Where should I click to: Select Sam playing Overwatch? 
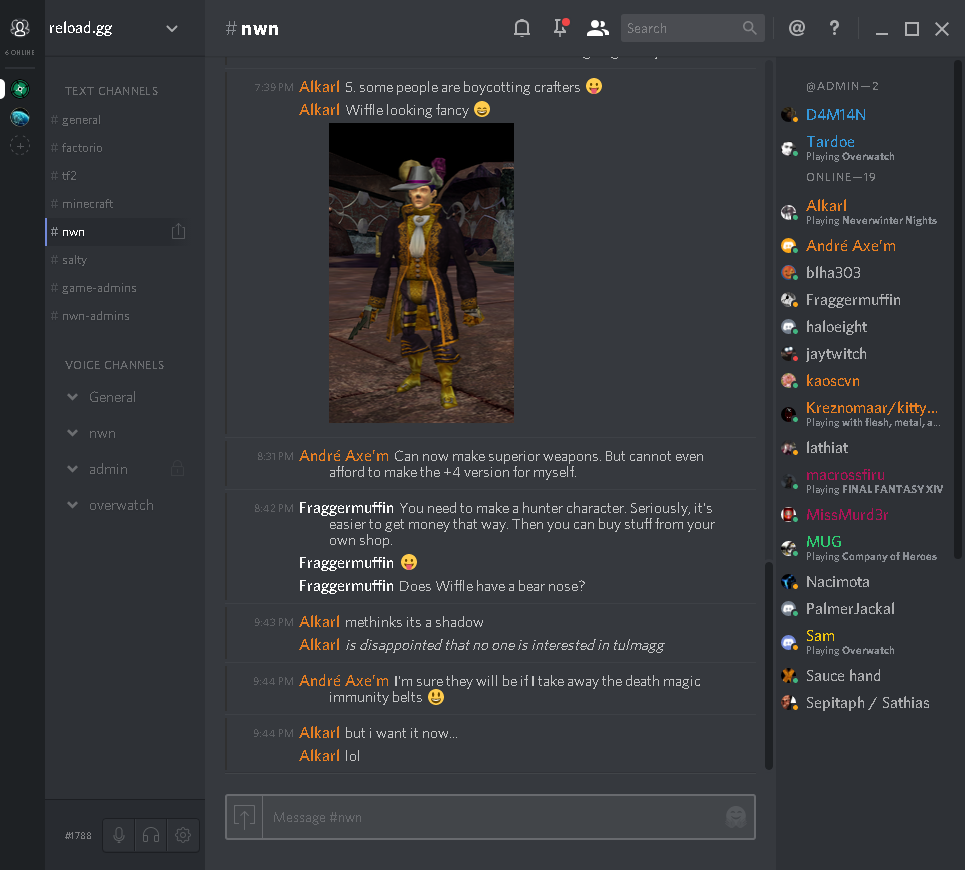click(865, 642)
